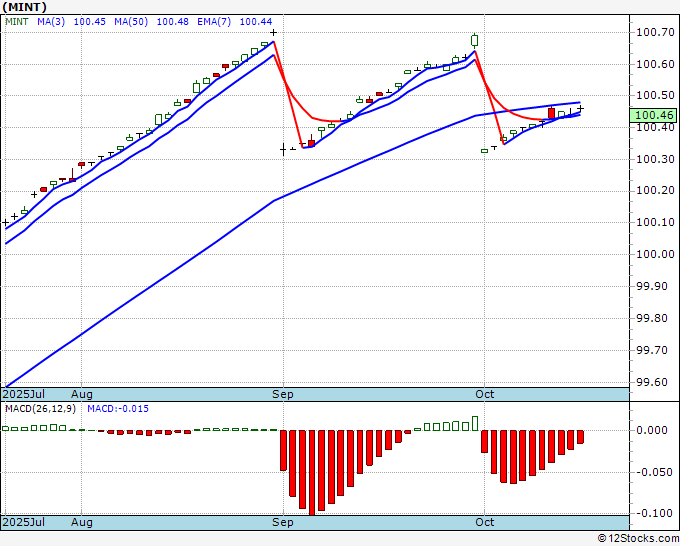Viewport: 680px width, 546px height.
Task: Click Aug on the MACD panel axis
Action: pyautogui.click(x=82, y=522)
